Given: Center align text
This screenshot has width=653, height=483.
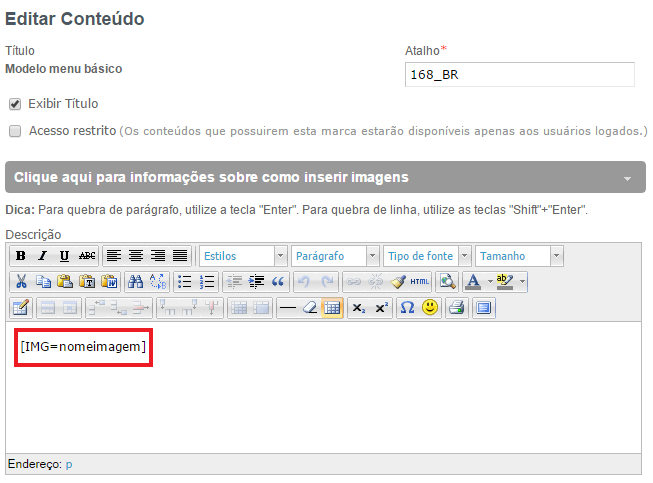Looking at the screenshot, I should coord(136,256).
